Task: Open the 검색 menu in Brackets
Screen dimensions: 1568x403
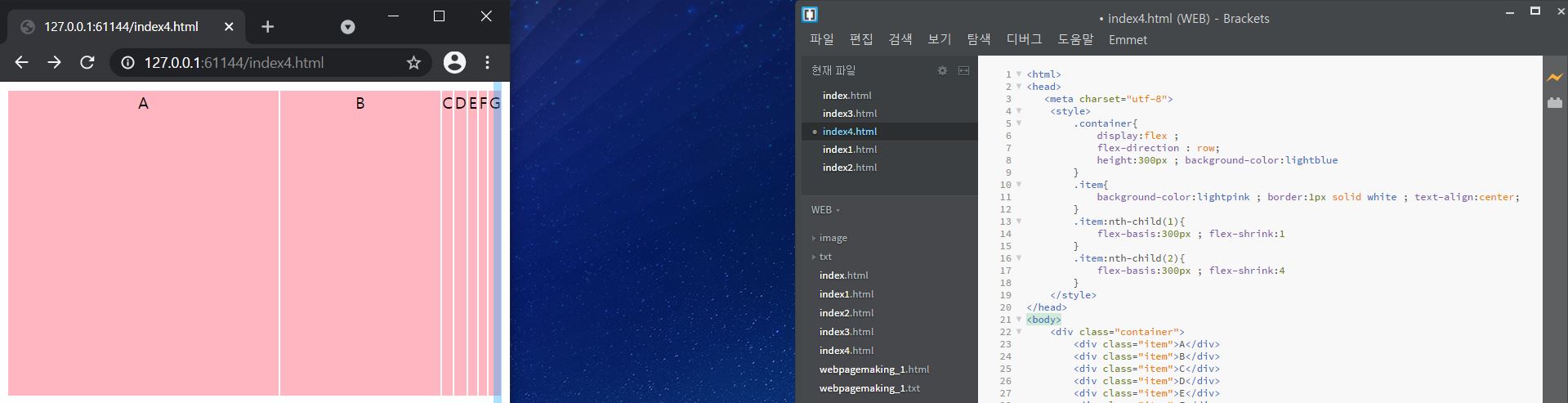Action: pyautogui.click(x=900, y=39)
